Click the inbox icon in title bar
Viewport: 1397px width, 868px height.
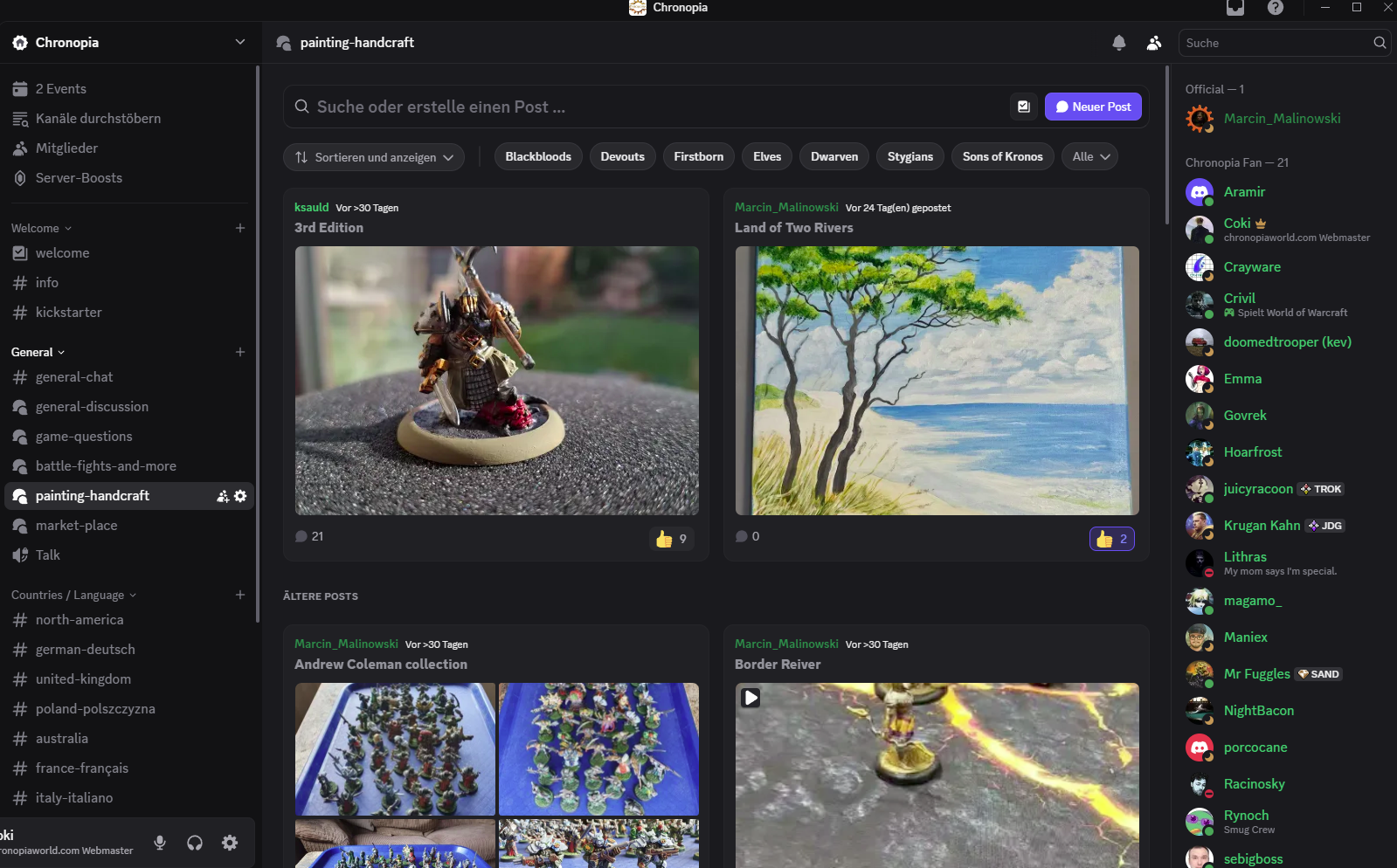click(x=1234, y=8)
